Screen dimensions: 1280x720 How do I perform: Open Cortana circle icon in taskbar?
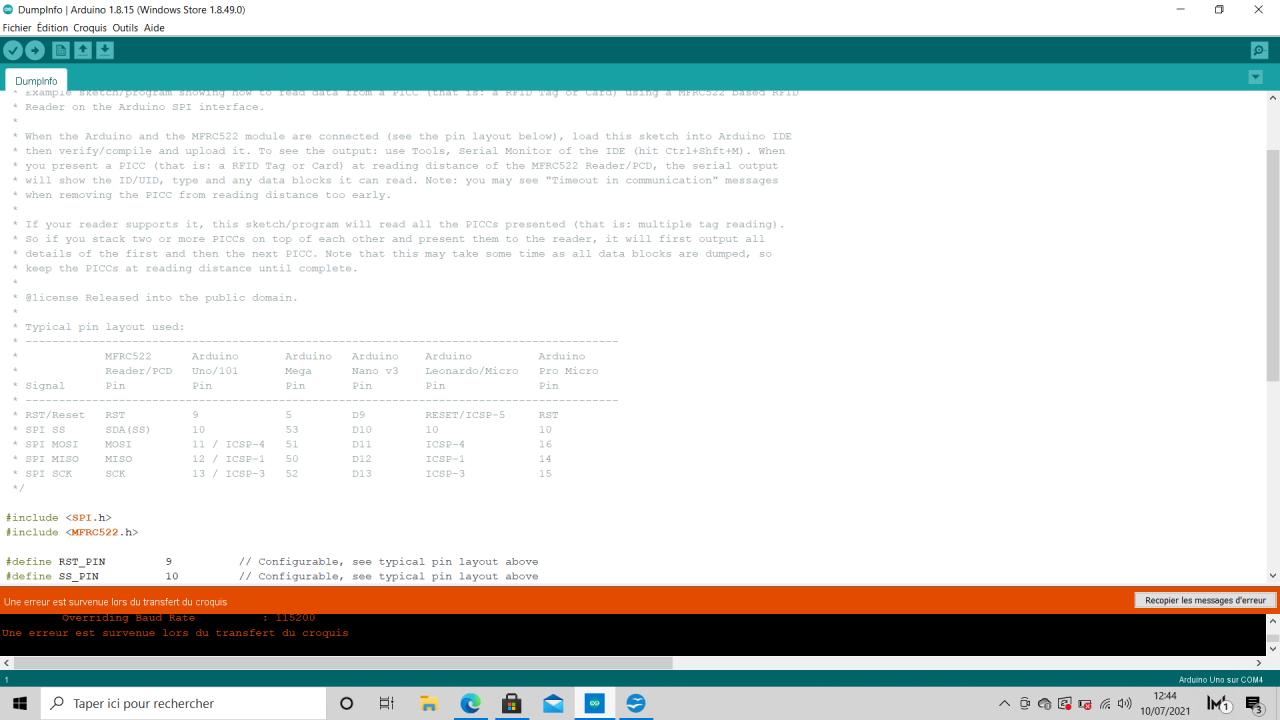click(x=346, y=704)
